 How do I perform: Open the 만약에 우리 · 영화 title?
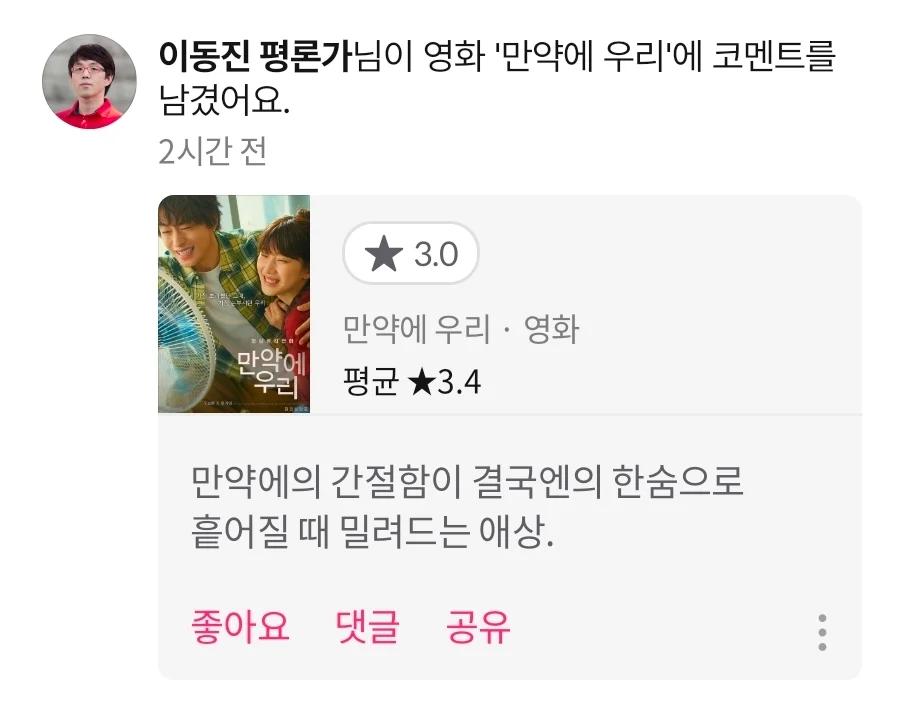point(461,329)
